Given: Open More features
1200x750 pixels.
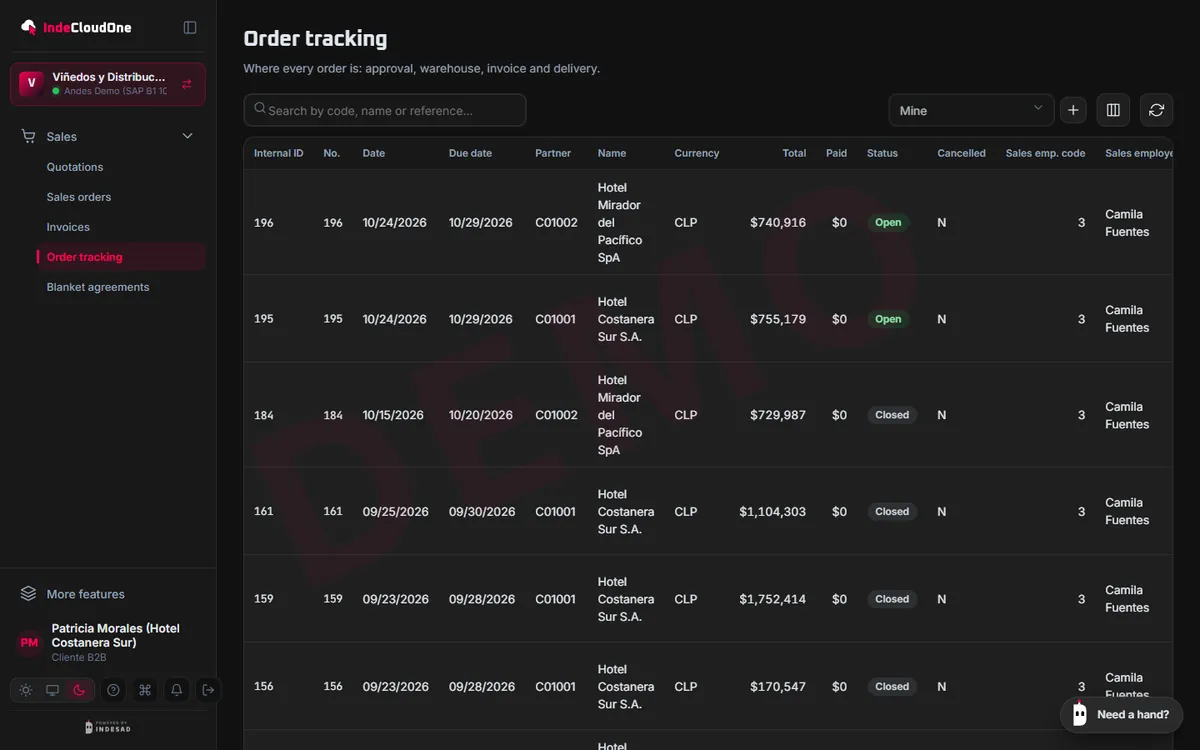Looking at the screenshot, I should click(x=86, y=594).
